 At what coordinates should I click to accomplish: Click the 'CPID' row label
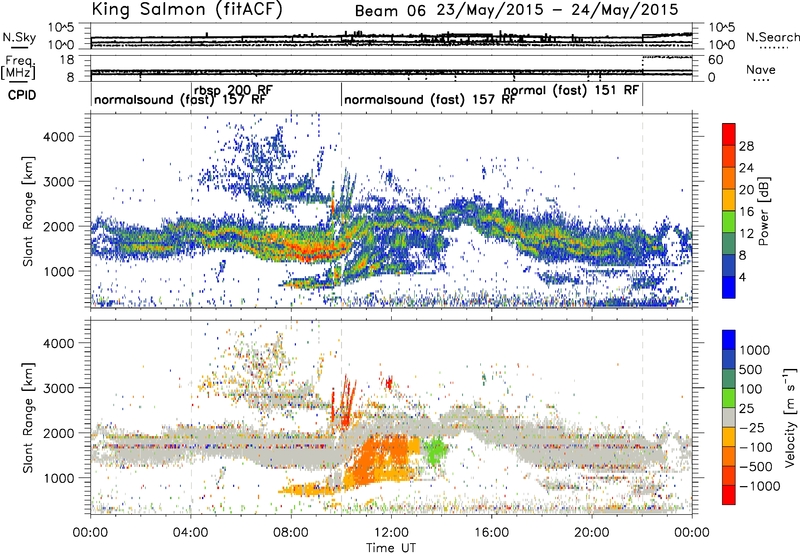(22, 95)
